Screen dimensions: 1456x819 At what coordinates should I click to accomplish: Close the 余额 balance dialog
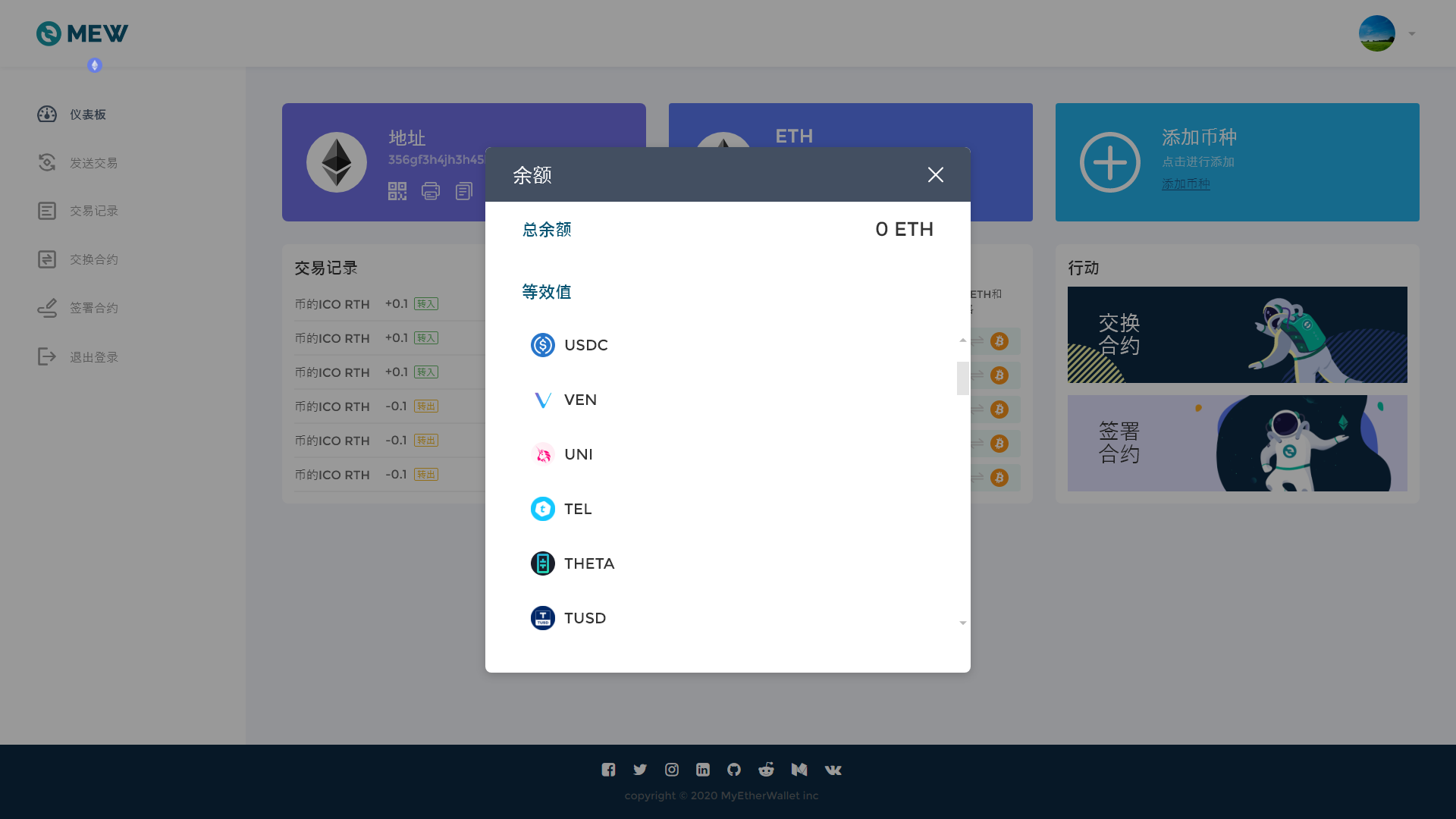point(935,175)
